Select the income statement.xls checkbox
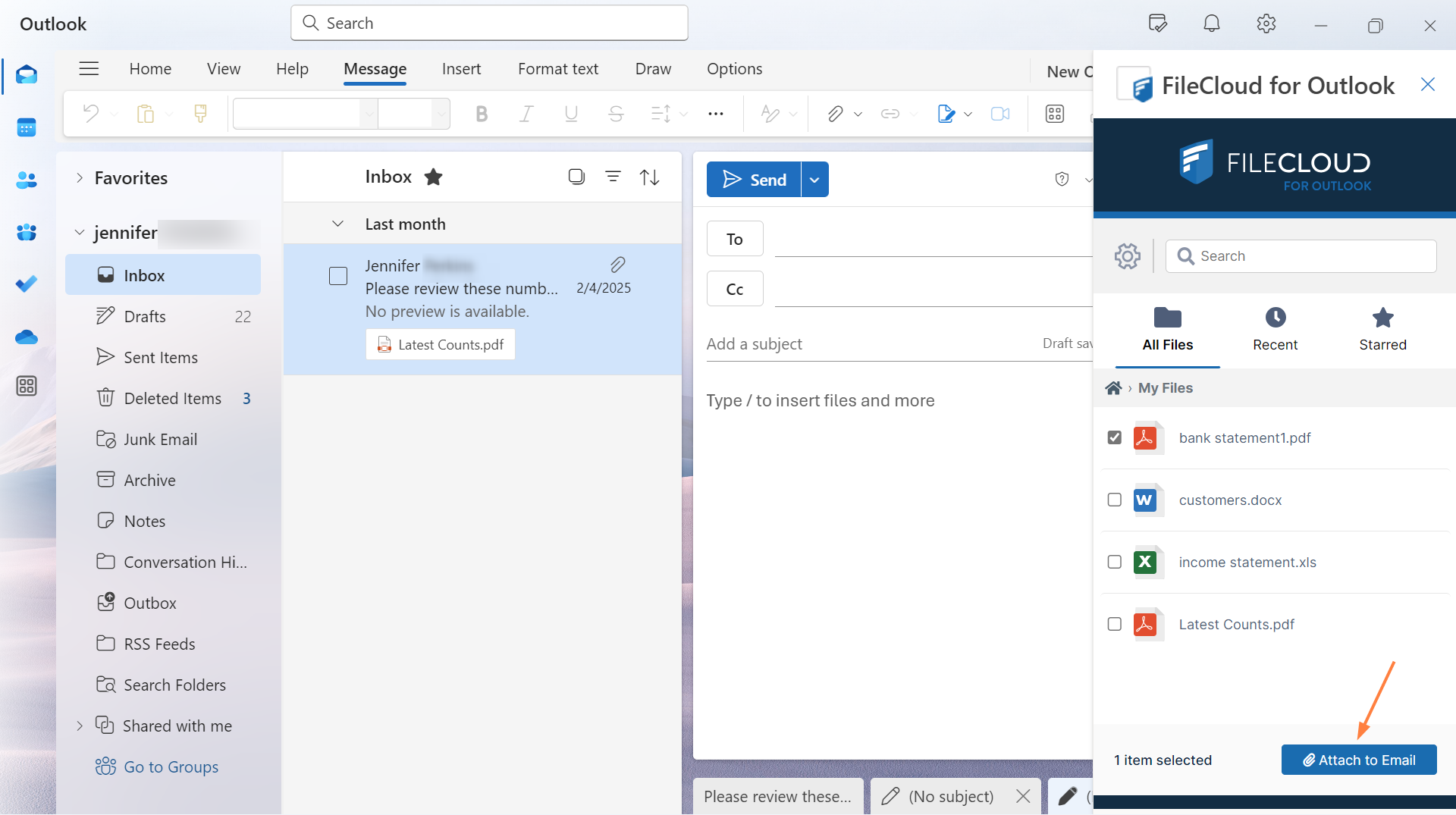This screenshot has height=815, width=1456. pyautogui.click(x=1114, y=562)
